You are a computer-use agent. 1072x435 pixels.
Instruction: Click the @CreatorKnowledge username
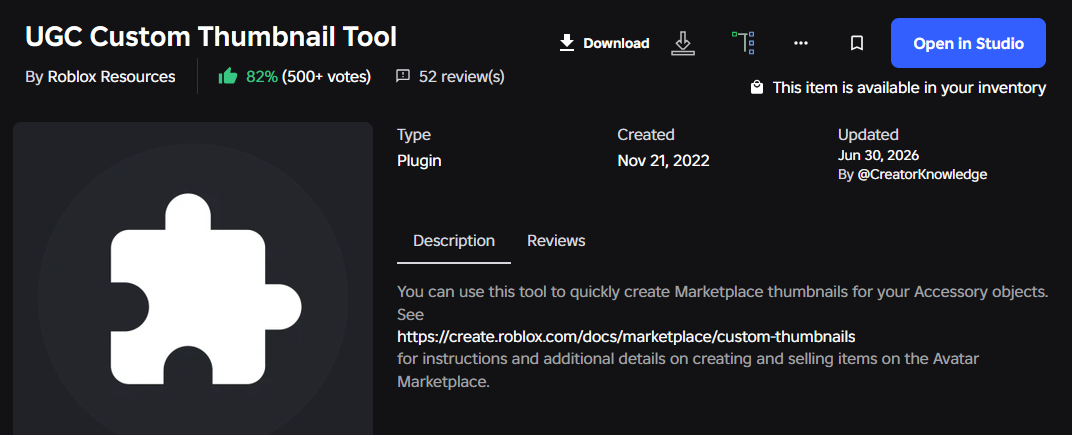922,174
